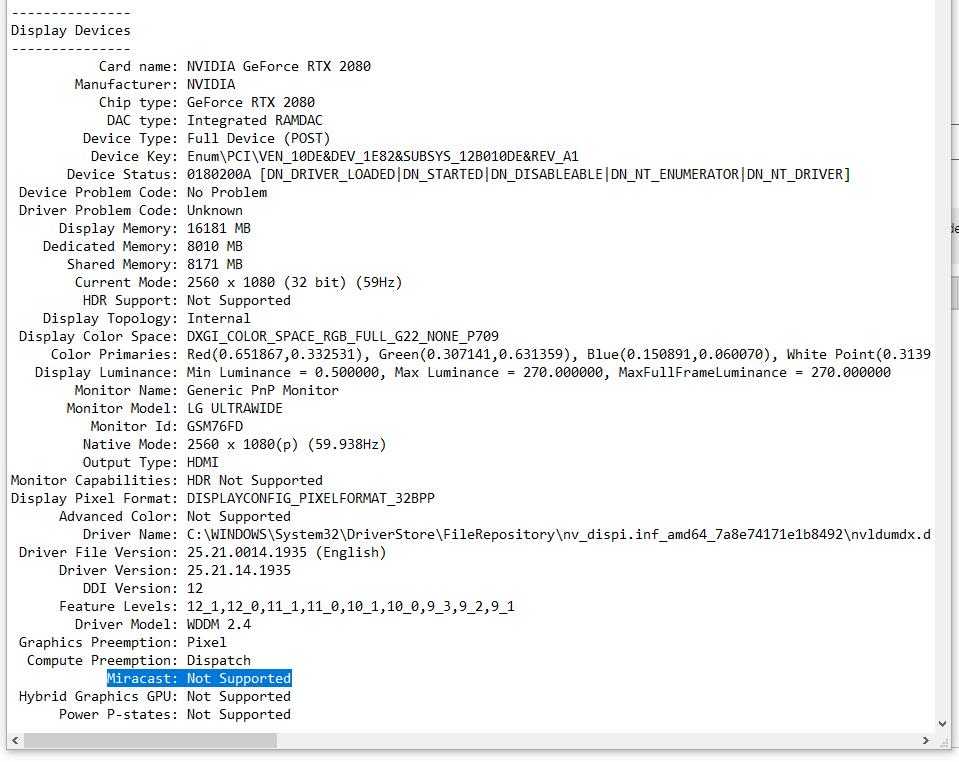The image size is (959, 762).
Task: Click Feature Levels value 12_1,12_0,11_1 list
Action: 350,607
